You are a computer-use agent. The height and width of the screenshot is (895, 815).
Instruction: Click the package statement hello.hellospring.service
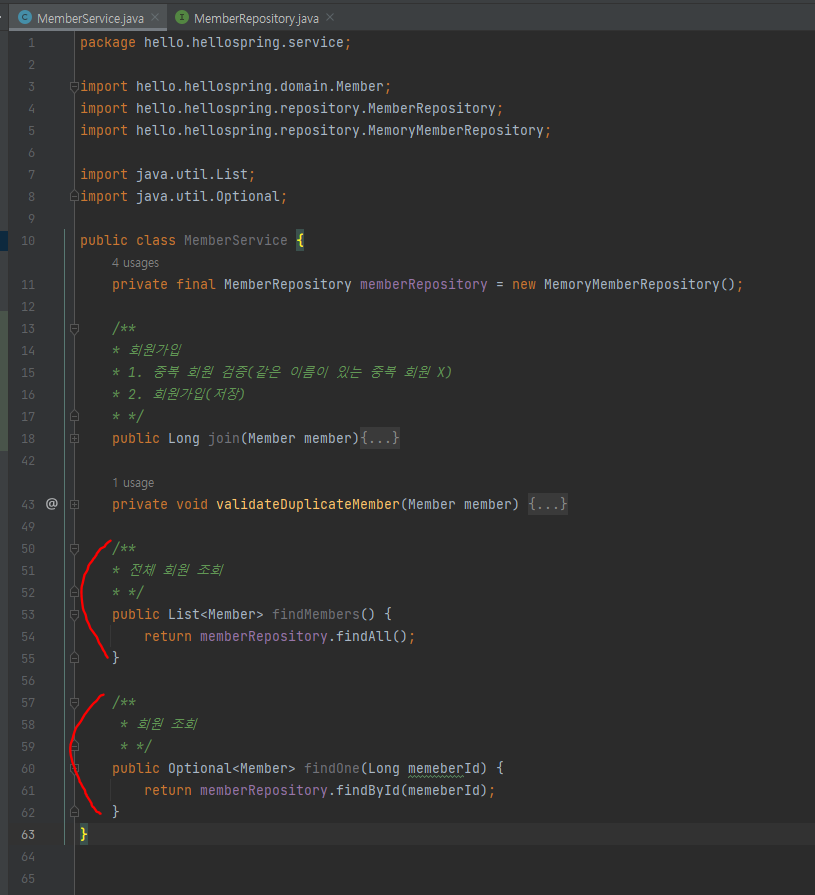point(215,43)
